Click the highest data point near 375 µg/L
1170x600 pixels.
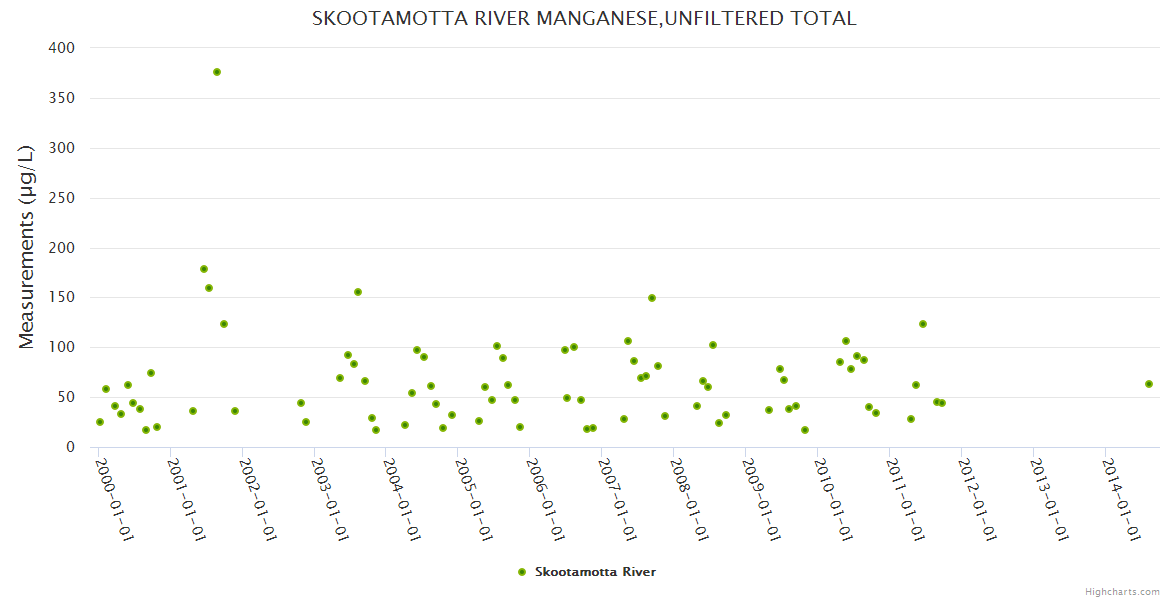pyautogui.click(x=217, y=72)
